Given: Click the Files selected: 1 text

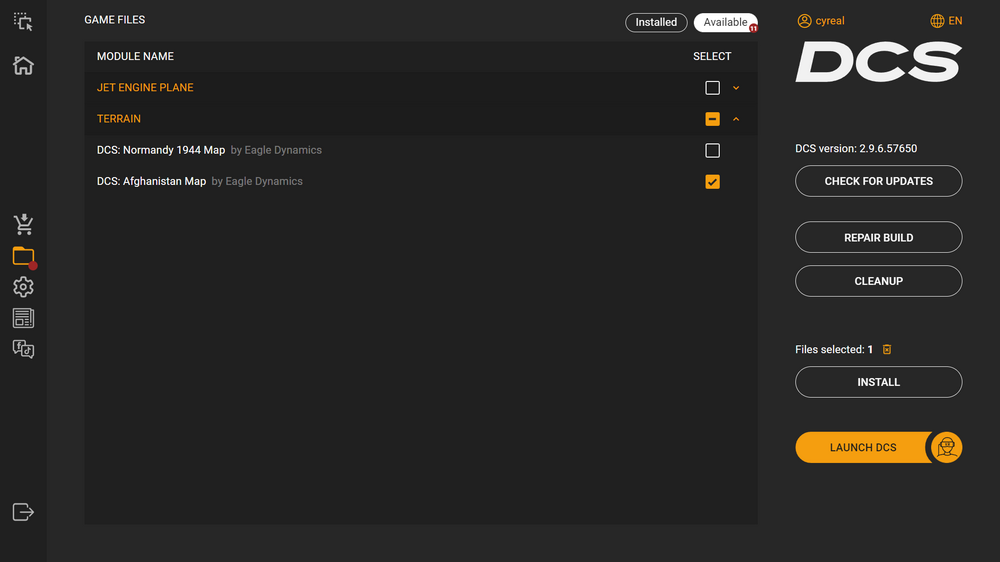Looking at the screenshot, I should click(x=834, y=350).
